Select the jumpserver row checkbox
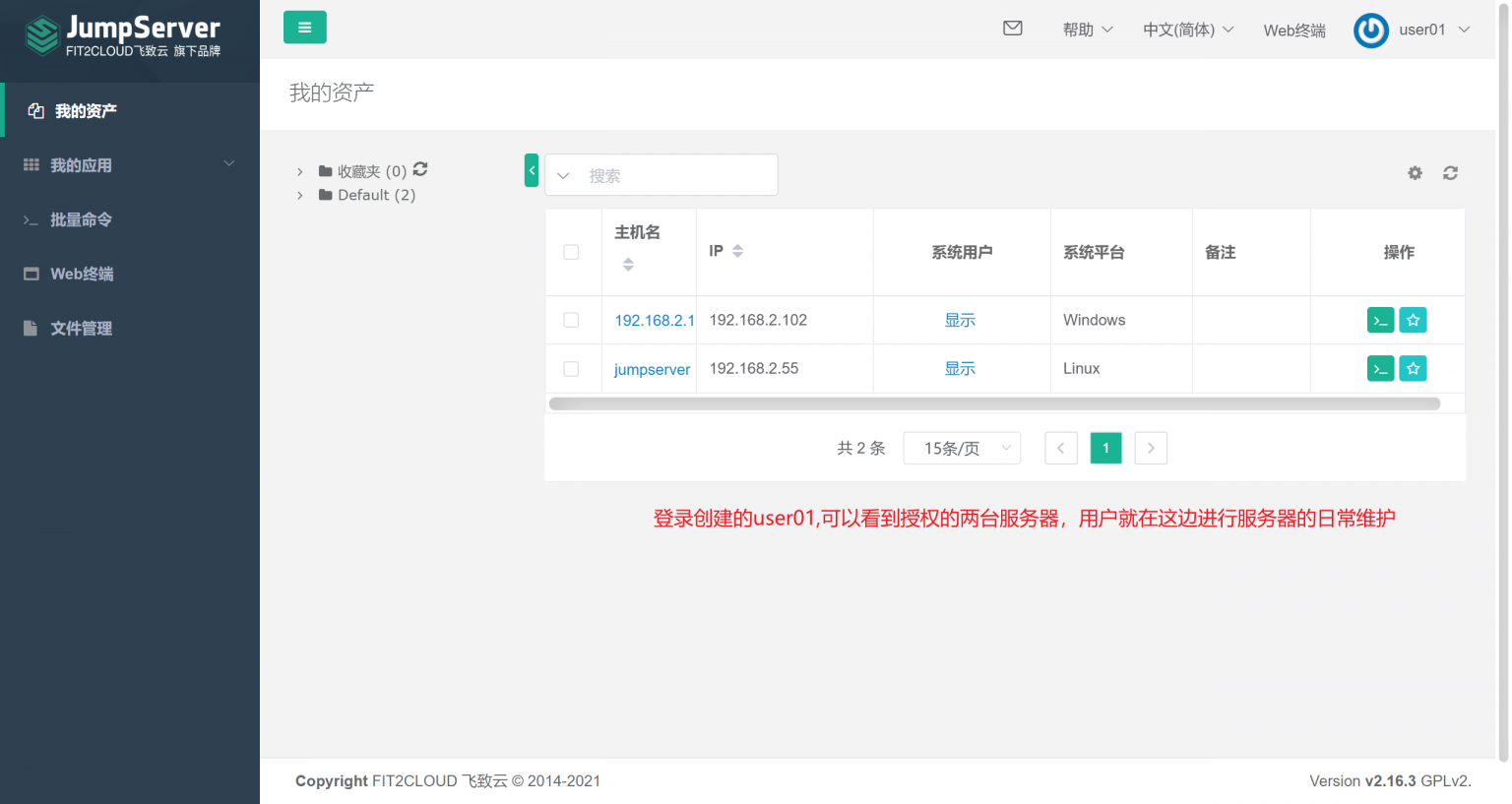1512x804 pixels. click(571, 368)
